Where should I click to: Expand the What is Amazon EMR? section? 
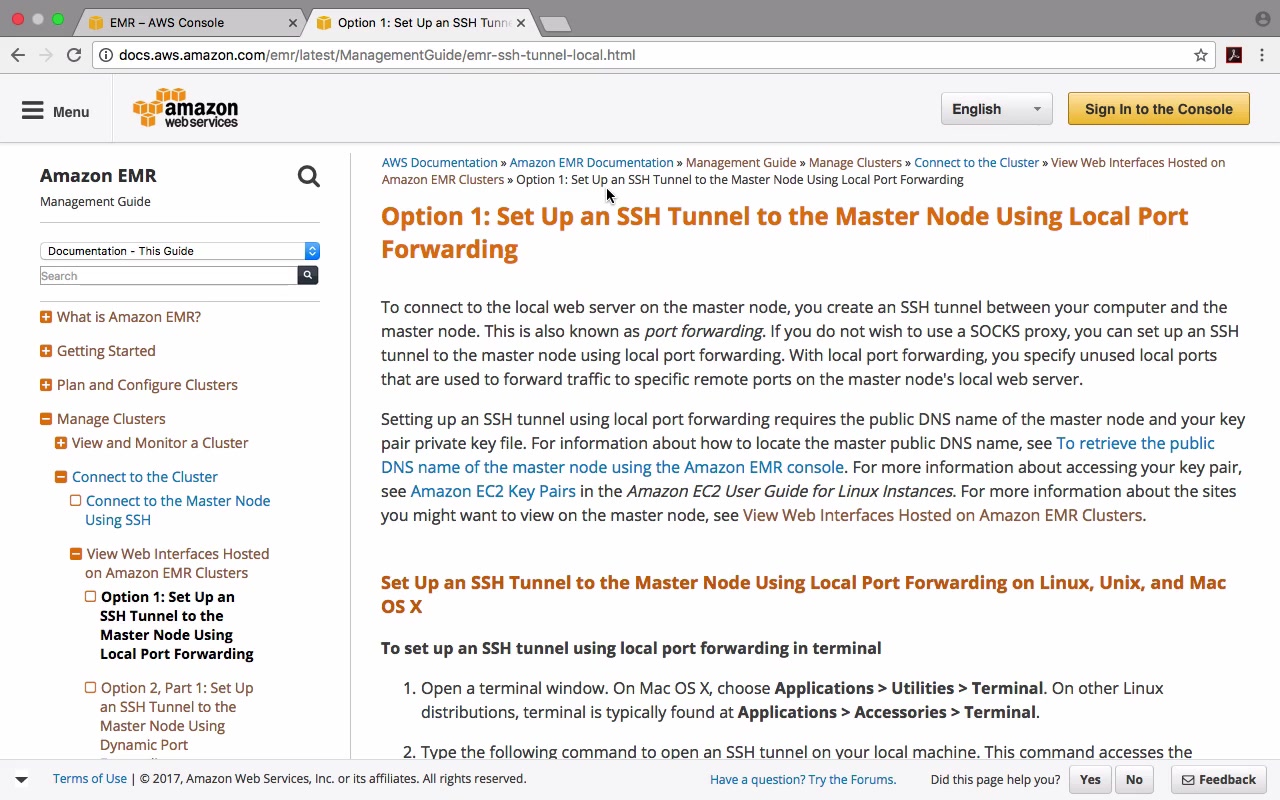click(46, 317)
